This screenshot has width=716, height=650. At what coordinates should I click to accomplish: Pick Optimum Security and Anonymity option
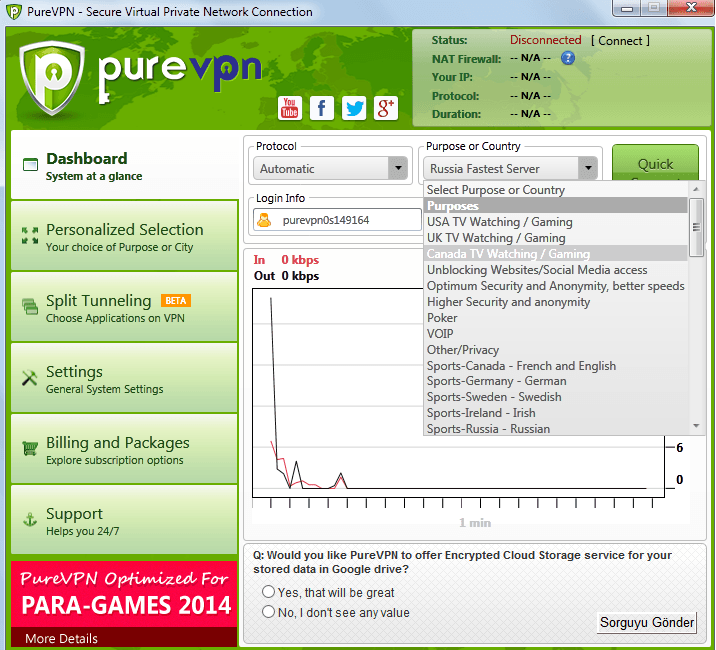[x=556, y=286]
